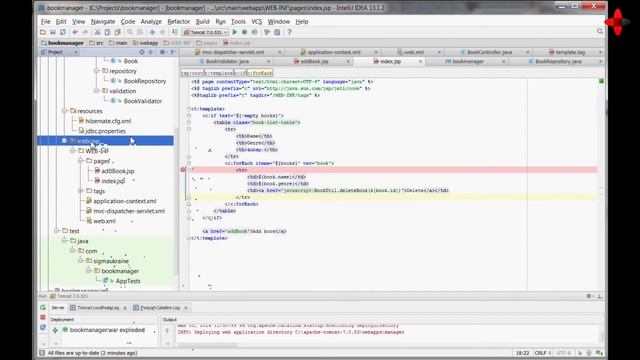Click the Synchronize toolbar icon
This screenshot has width=640, height=360.
pyautogui.click(x=62, y=32)
